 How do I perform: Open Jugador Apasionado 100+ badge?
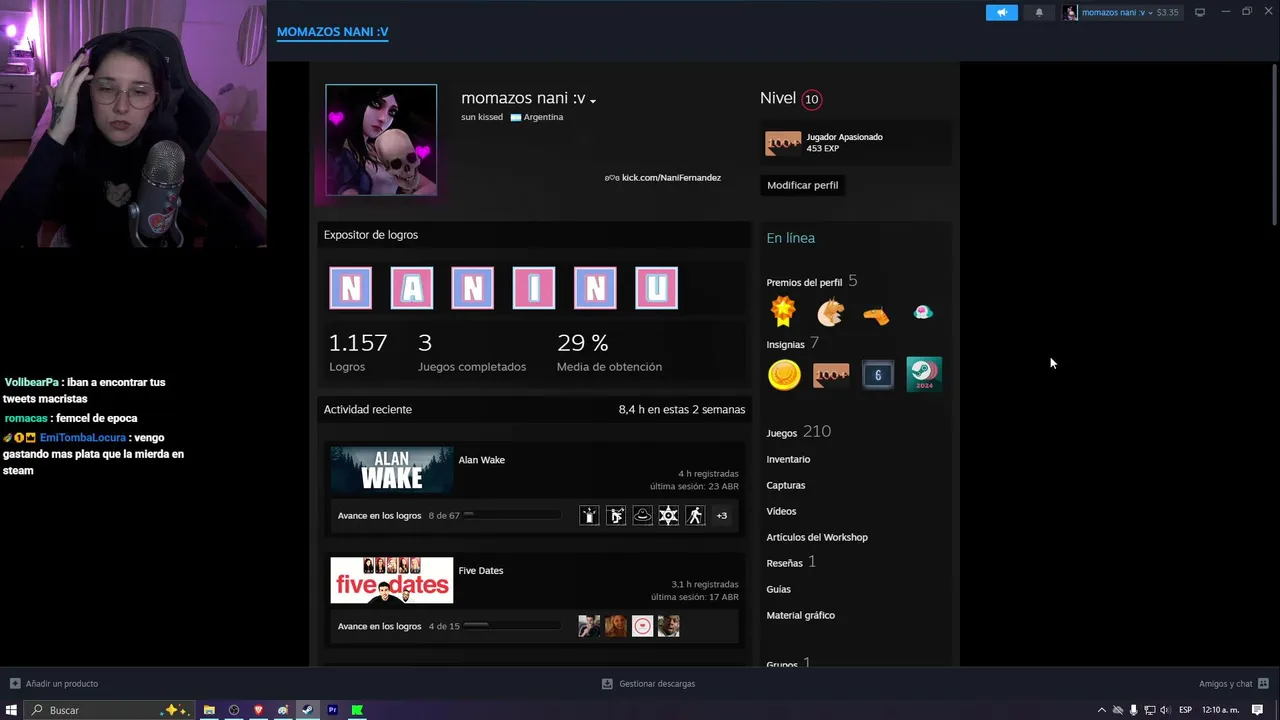coord(783,143)
